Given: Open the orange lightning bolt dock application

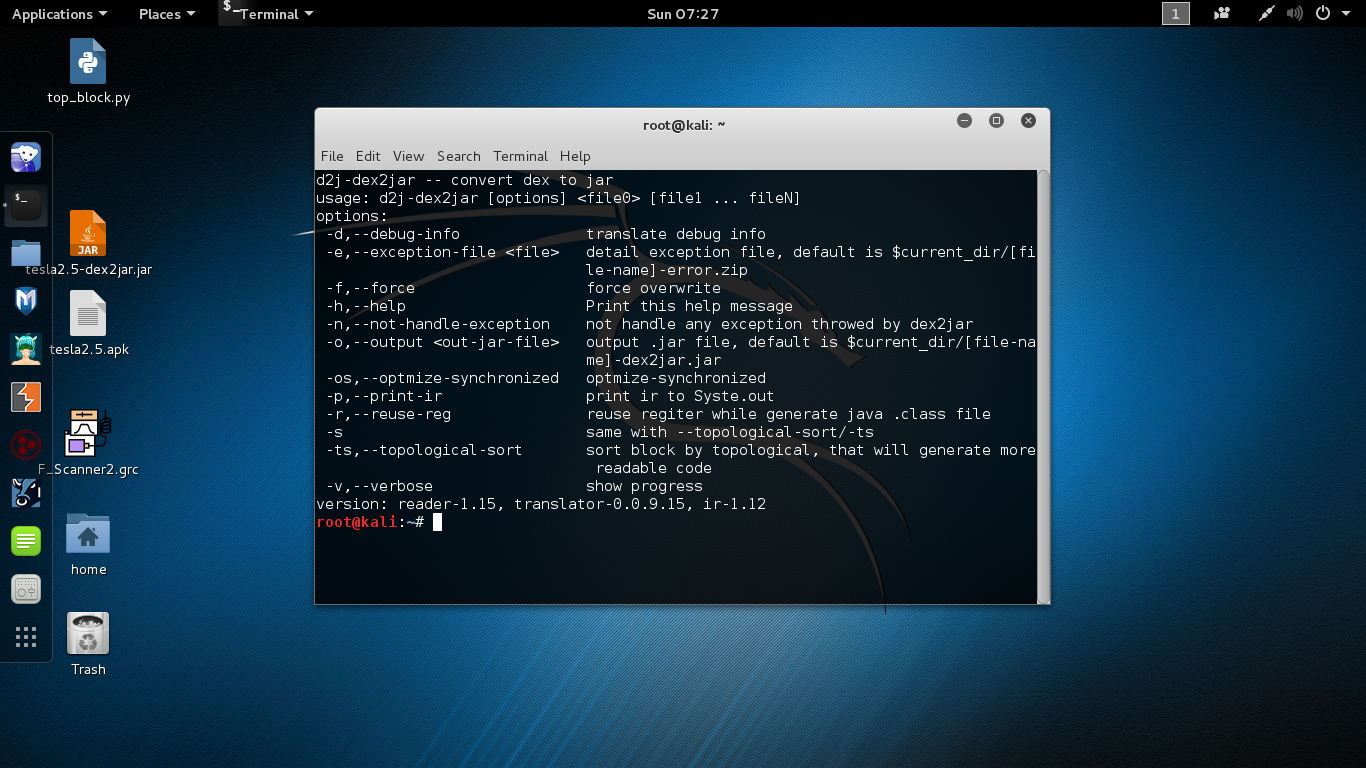Looking at the screenshot, I should tap(25, 397).
